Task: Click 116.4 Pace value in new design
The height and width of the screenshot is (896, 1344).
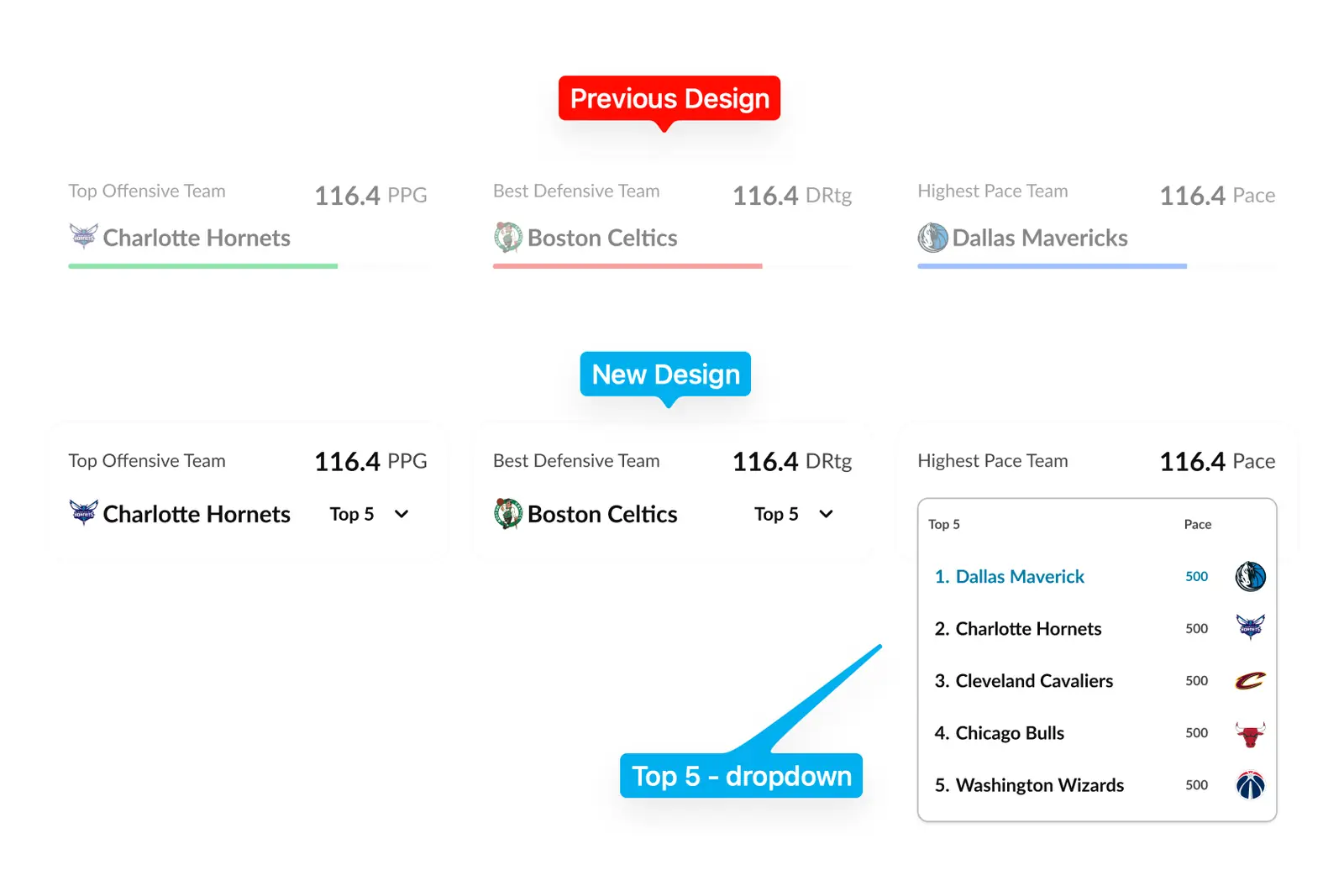Action: pos(1217,461)
